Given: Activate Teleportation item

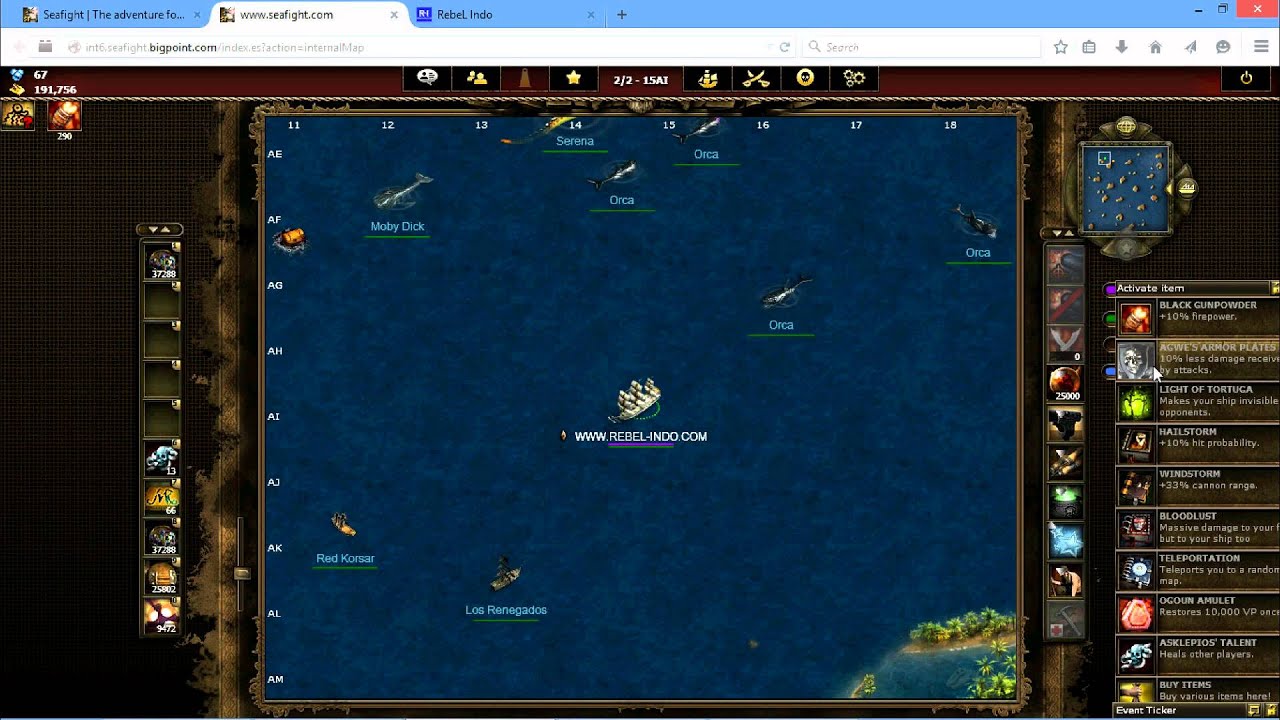Looking at the screenshot, I should pos(1197,570).
